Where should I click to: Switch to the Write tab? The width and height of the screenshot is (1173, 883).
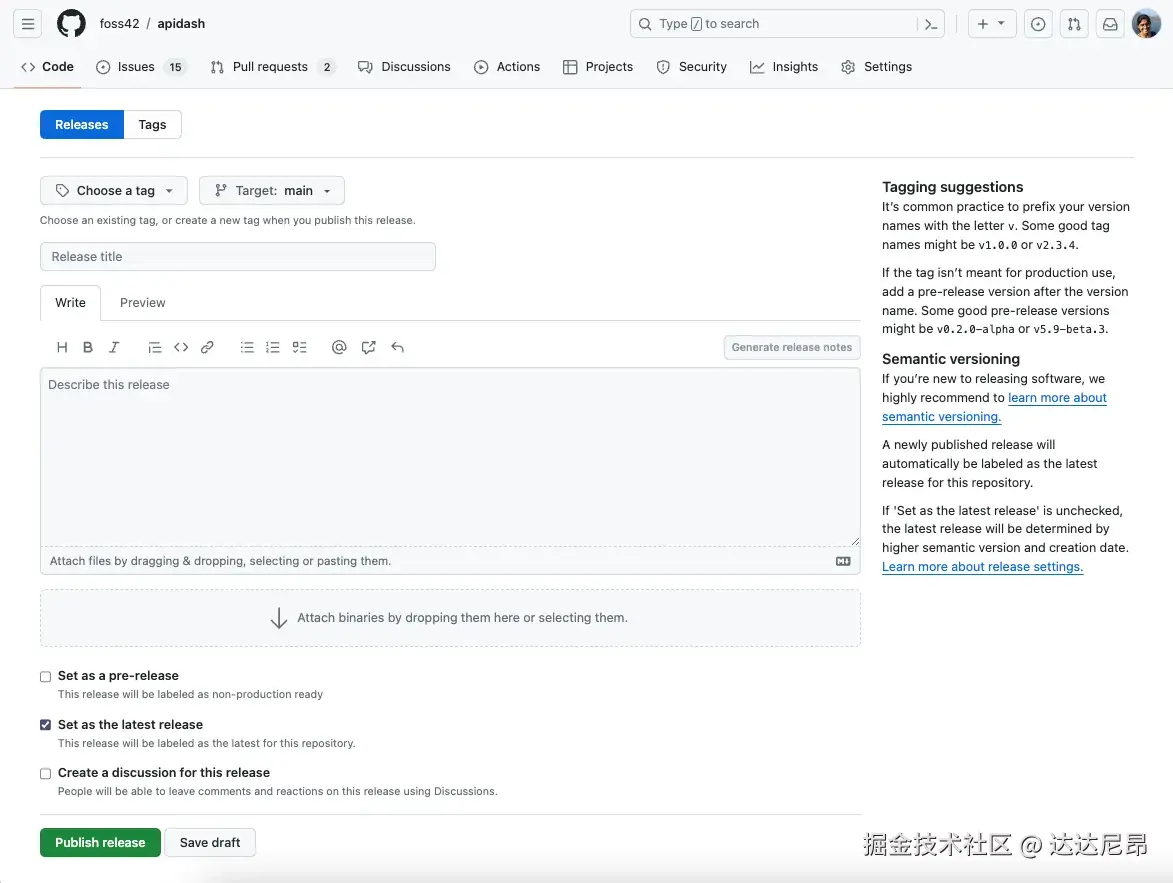(70, 302)
